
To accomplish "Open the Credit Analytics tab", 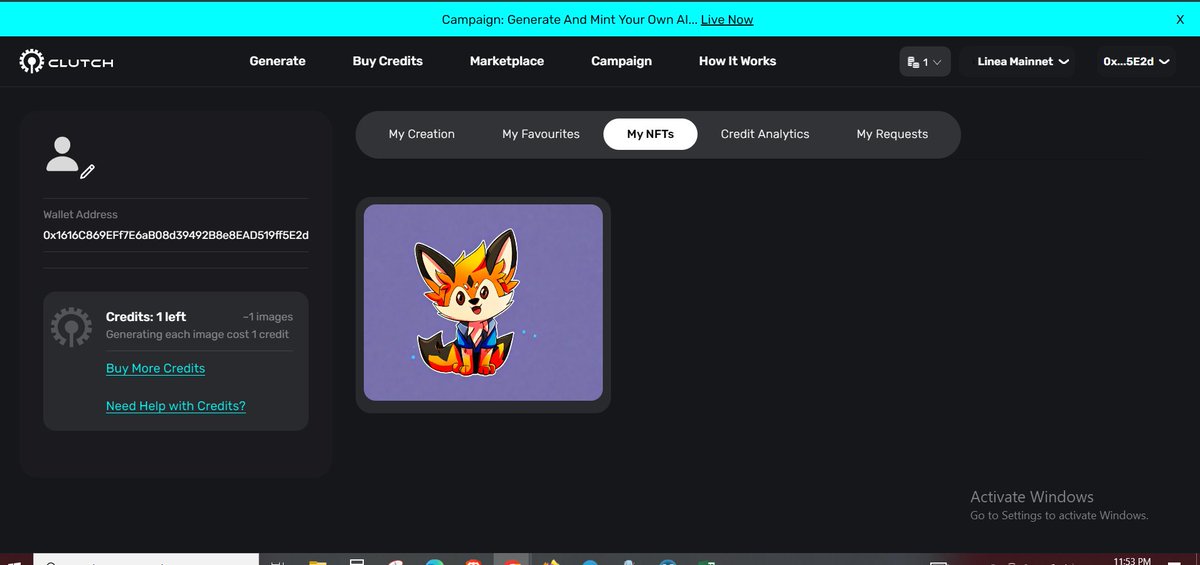I will coord(765,134).
